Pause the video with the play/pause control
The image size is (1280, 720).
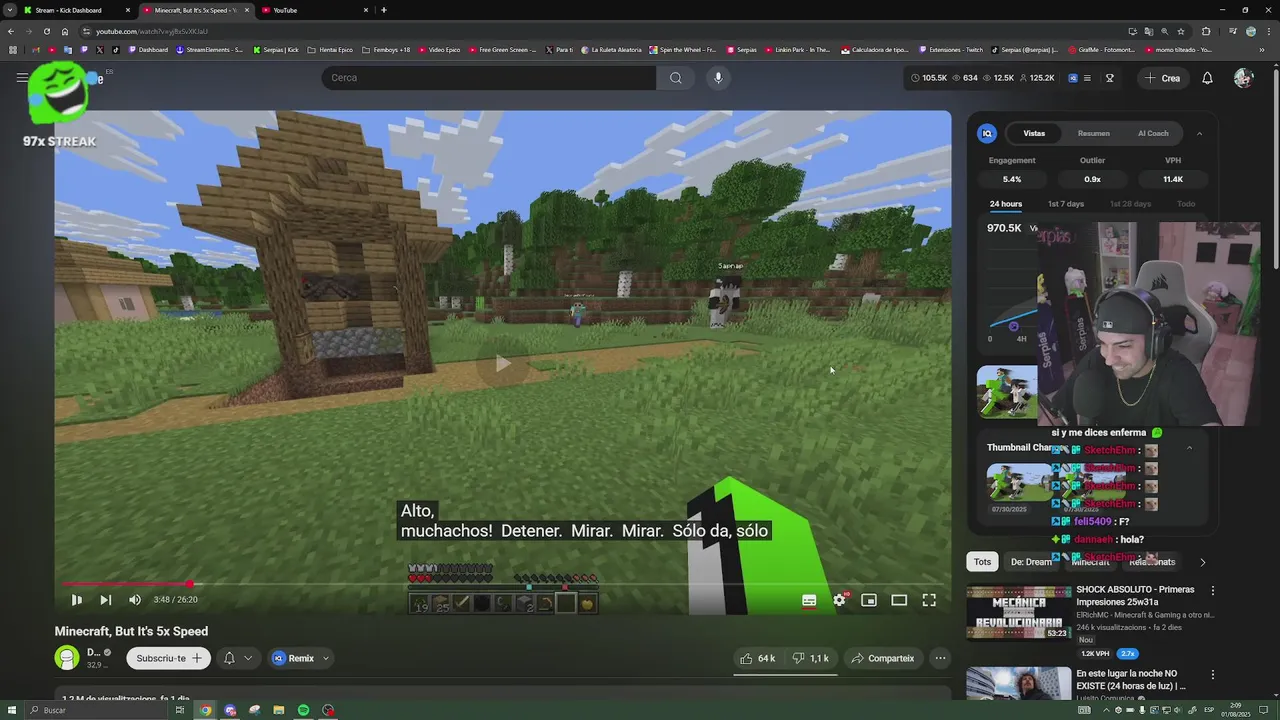click(x=76, y=600)
